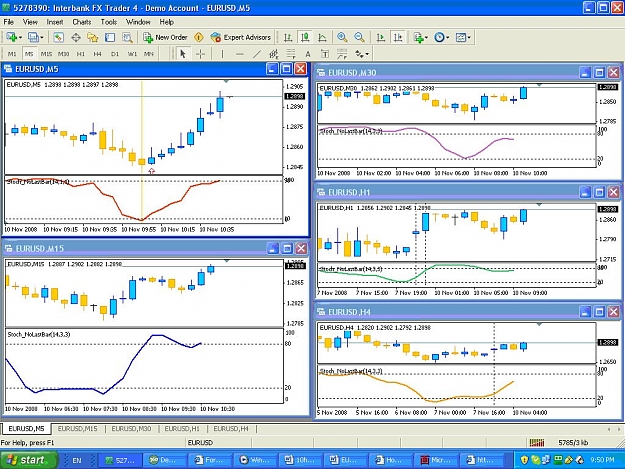Screen dimensions: 625x469
Task: Select the Text 'A' drawing tool
Action: 308,54
